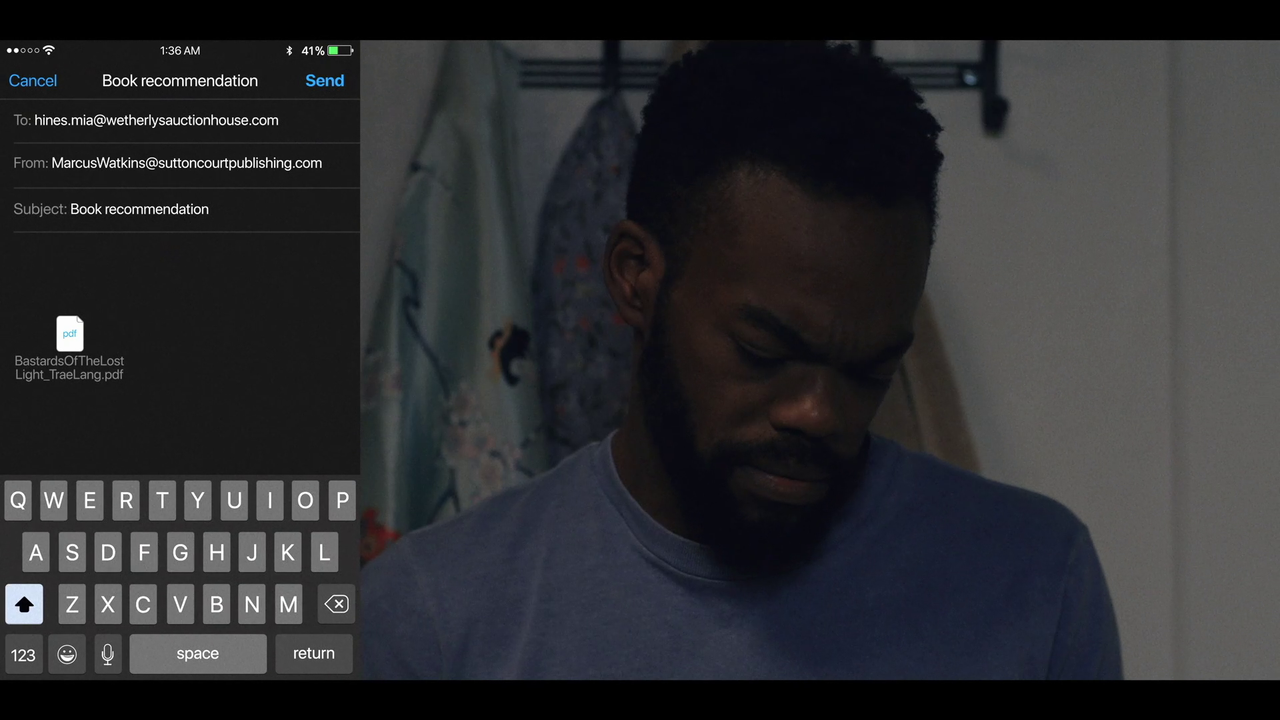This screenshot has height=720, width=1280.
Task: Tap the Bluetooth icon in status bar
Action: 289,51
